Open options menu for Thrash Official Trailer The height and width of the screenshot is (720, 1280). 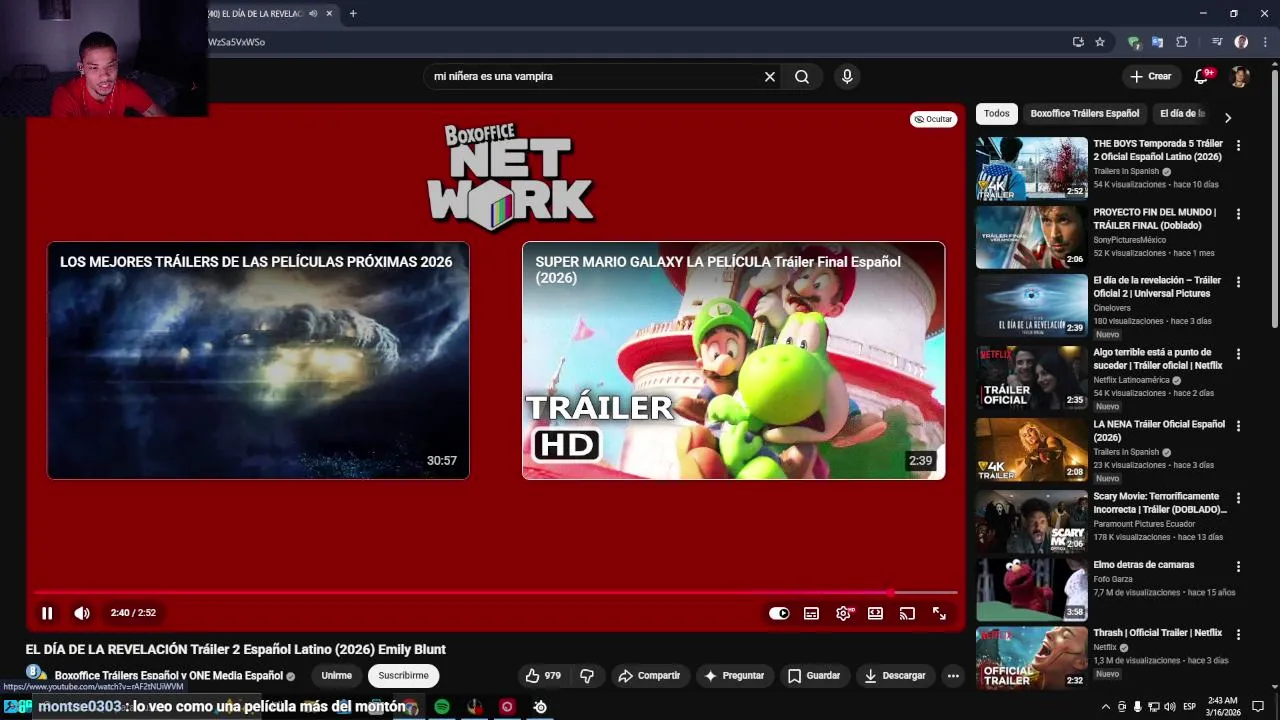[x=1238, y=634]
